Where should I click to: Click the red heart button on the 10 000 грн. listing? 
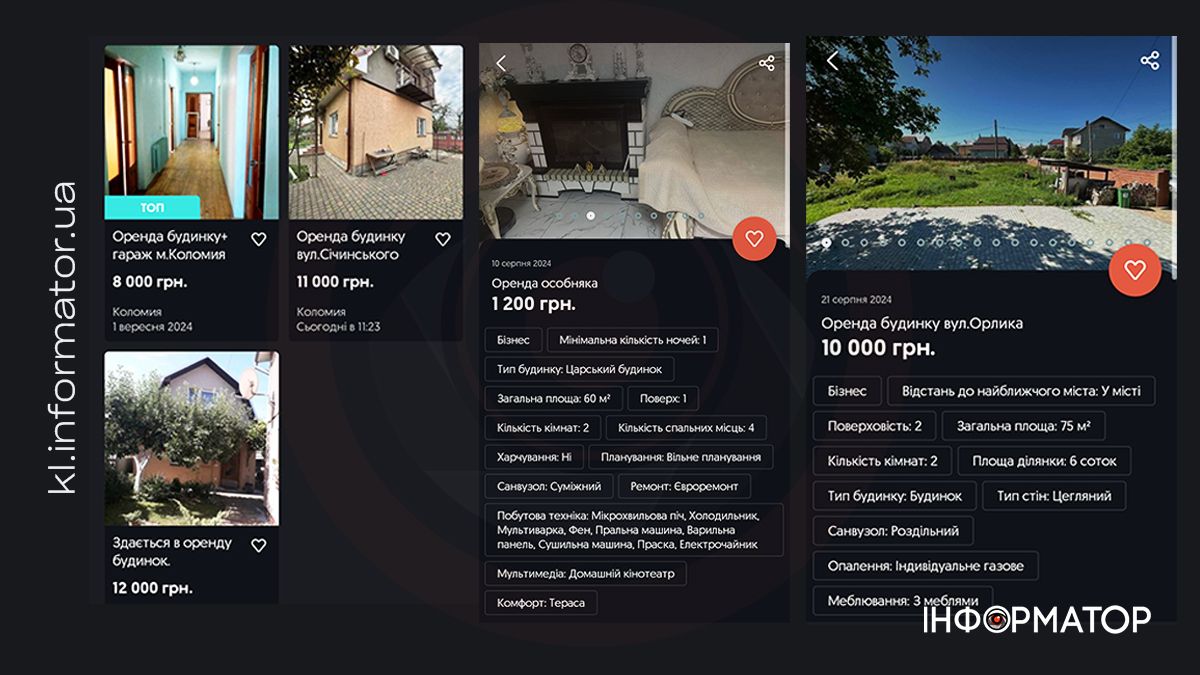1134,270
